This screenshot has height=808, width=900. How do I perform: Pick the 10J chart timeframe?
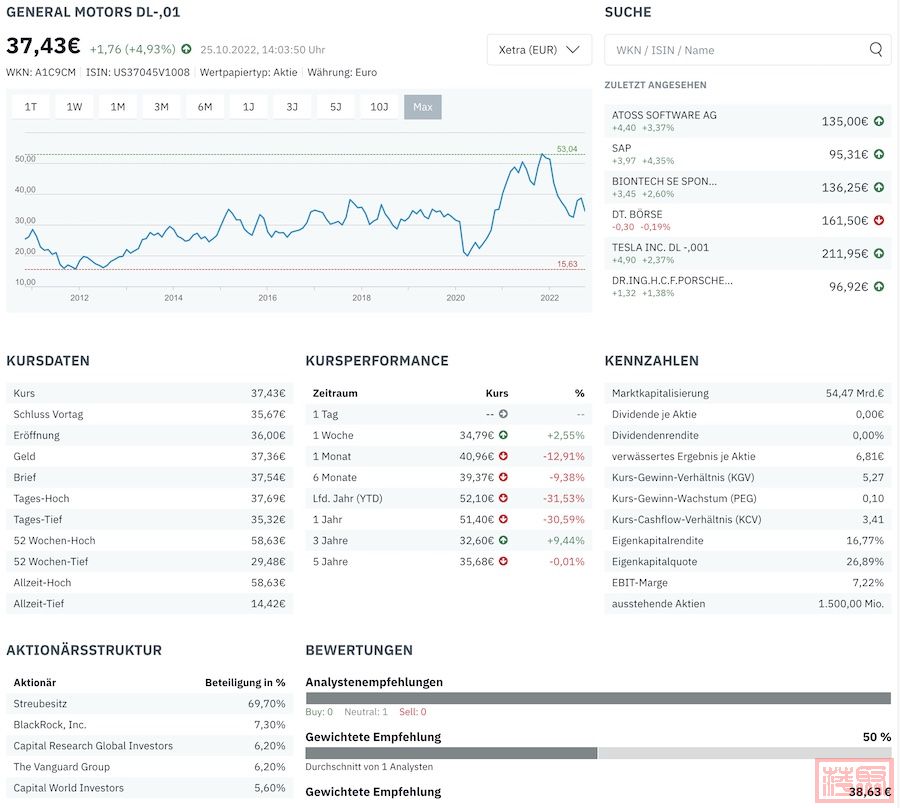pos(379,107)
